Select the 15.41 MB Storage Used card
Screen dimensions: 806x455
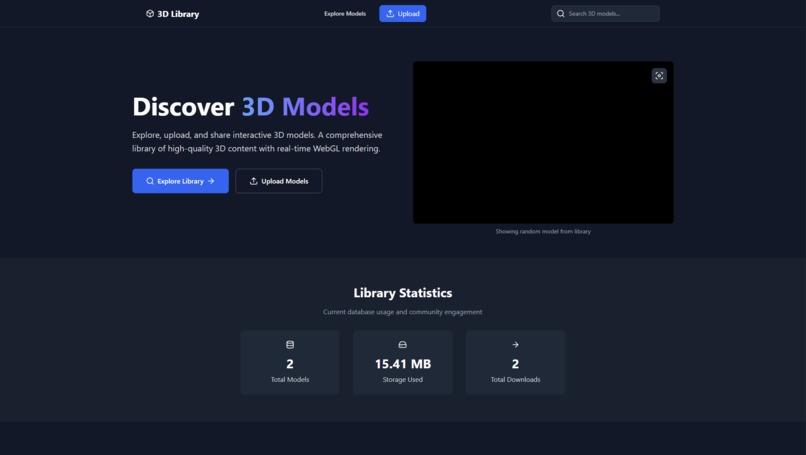(402, 362)
